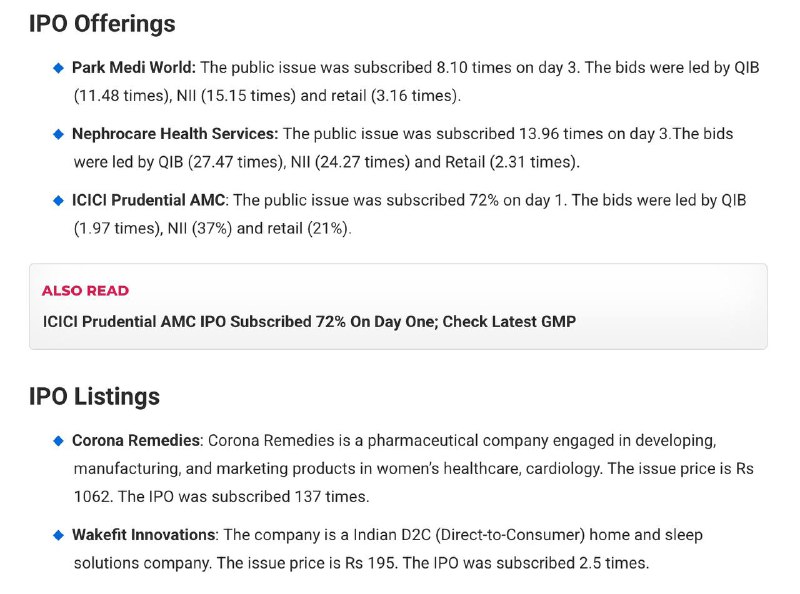Select the bold Nephrocare Health Services name

pos(175,134)
